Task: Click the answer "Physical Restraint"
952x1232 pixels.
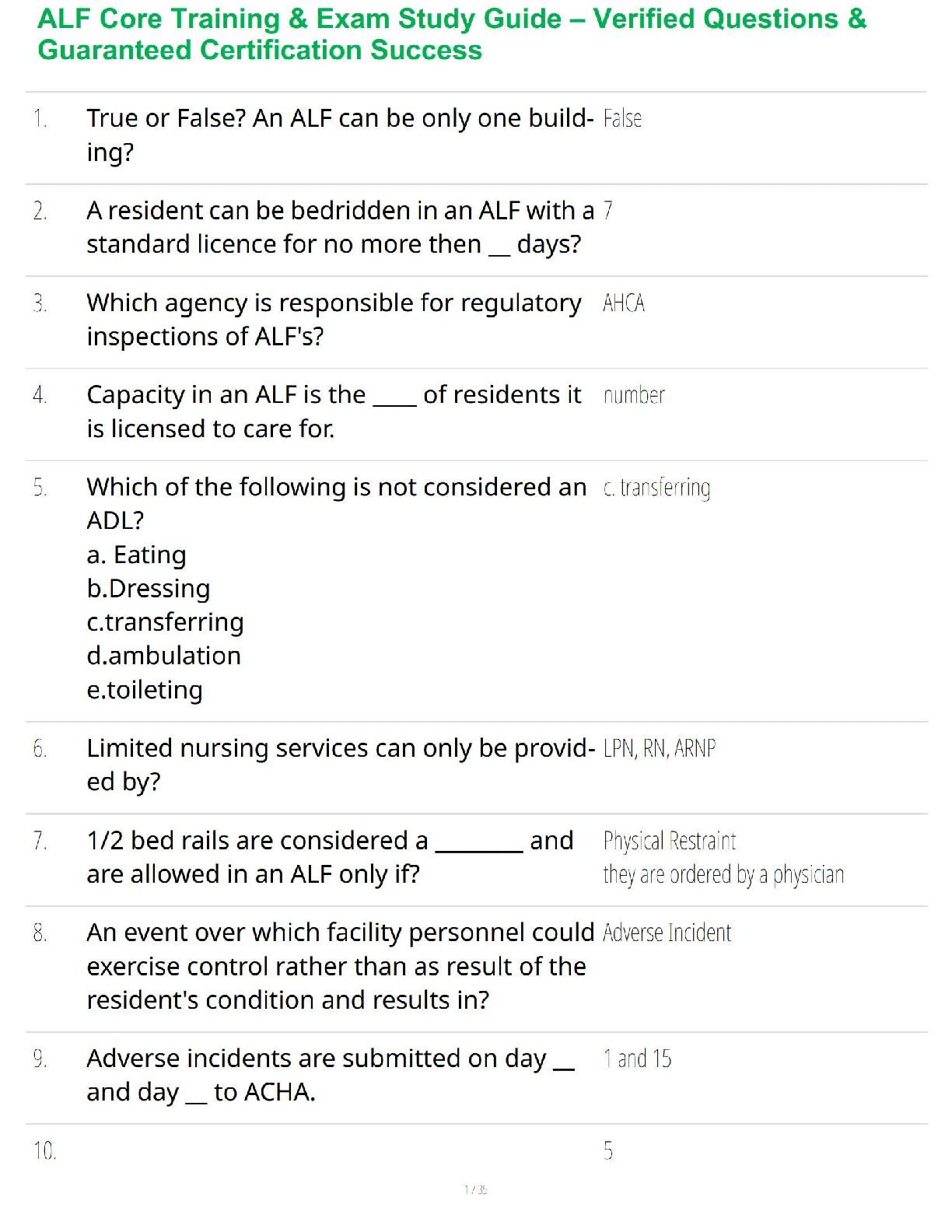Action: (x=669, y=842)
